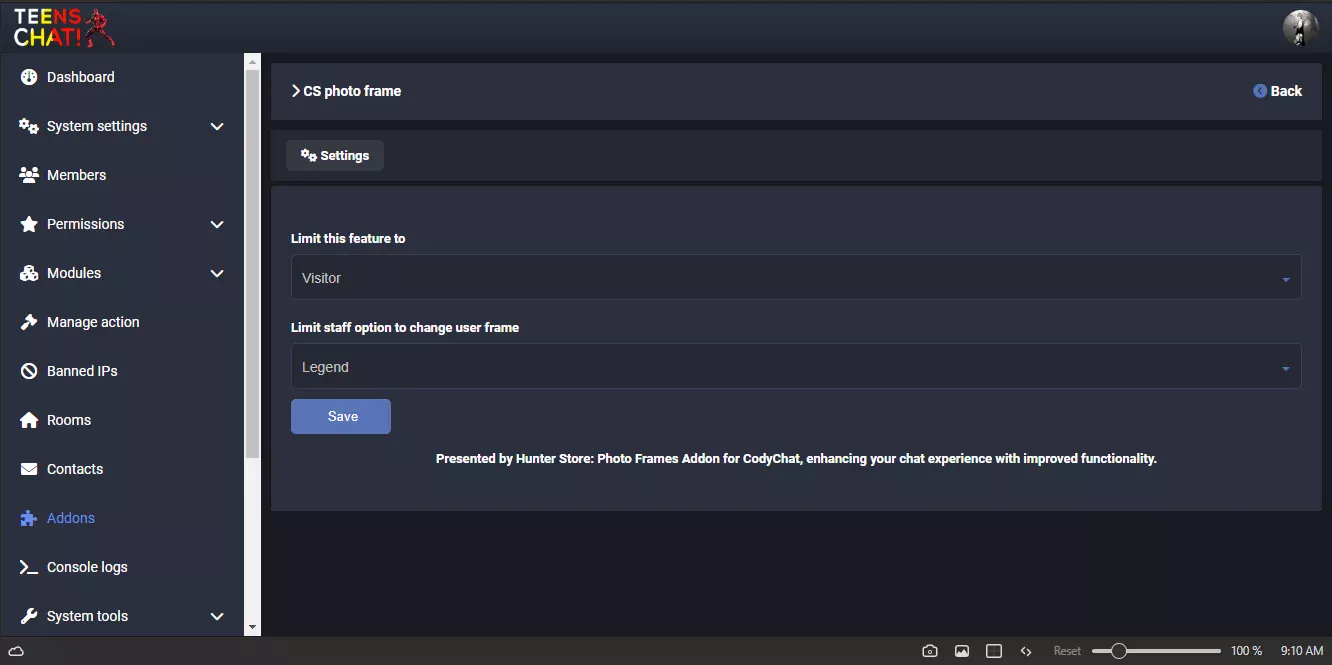Click the image icon in bottom bar
1332x665 pixels.
pyautogui.click(x=962, y=651)
